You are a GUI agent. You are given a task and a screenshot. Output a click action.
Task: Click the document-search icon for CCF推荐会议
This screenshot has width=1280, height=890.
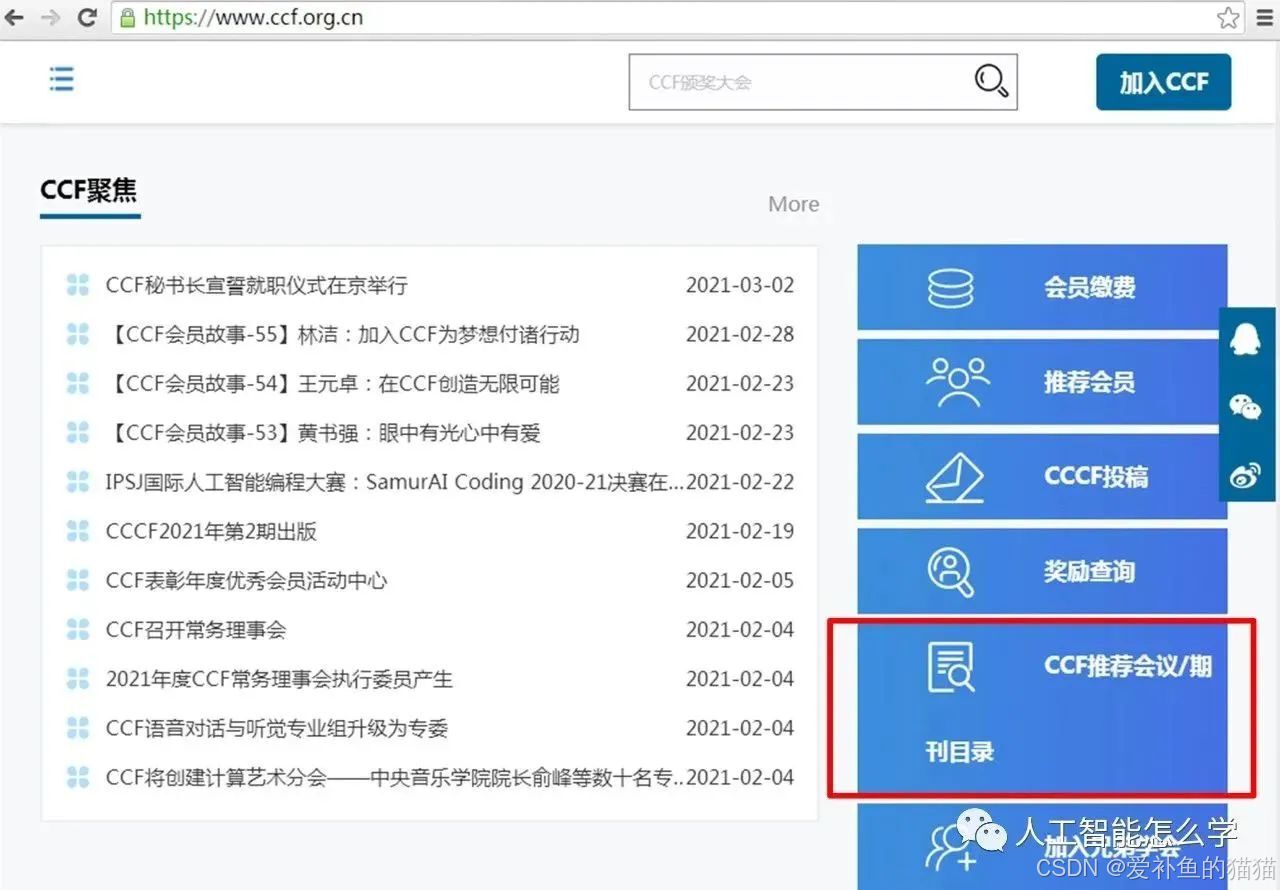[x=951, y=668]
